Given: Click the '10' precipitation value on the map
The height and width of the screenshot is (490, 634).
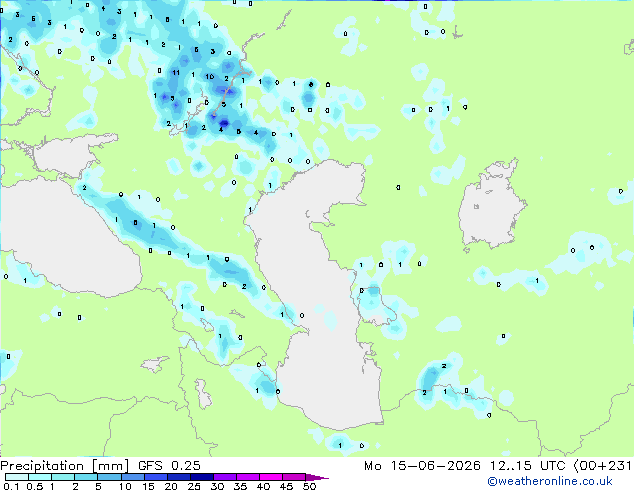Looking at the screenshot, I should pos(209,76).
